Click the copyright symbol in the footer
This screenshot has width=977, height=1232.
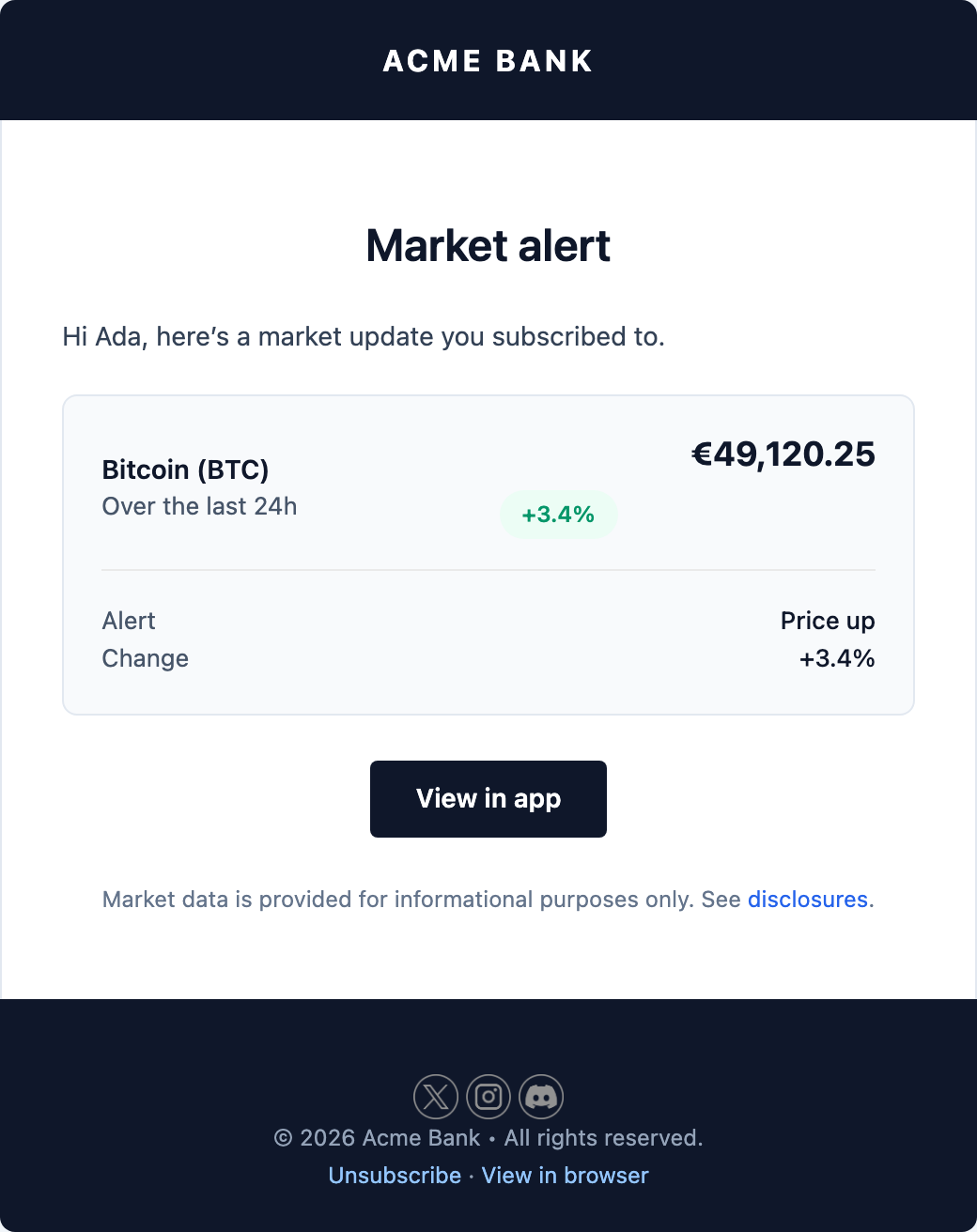click(284, 1137)
